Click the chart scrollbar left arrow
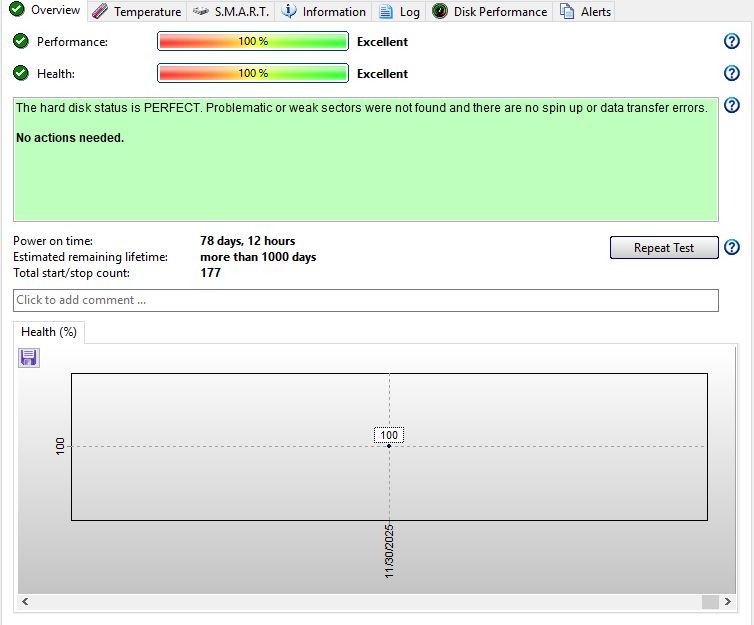 25,601
